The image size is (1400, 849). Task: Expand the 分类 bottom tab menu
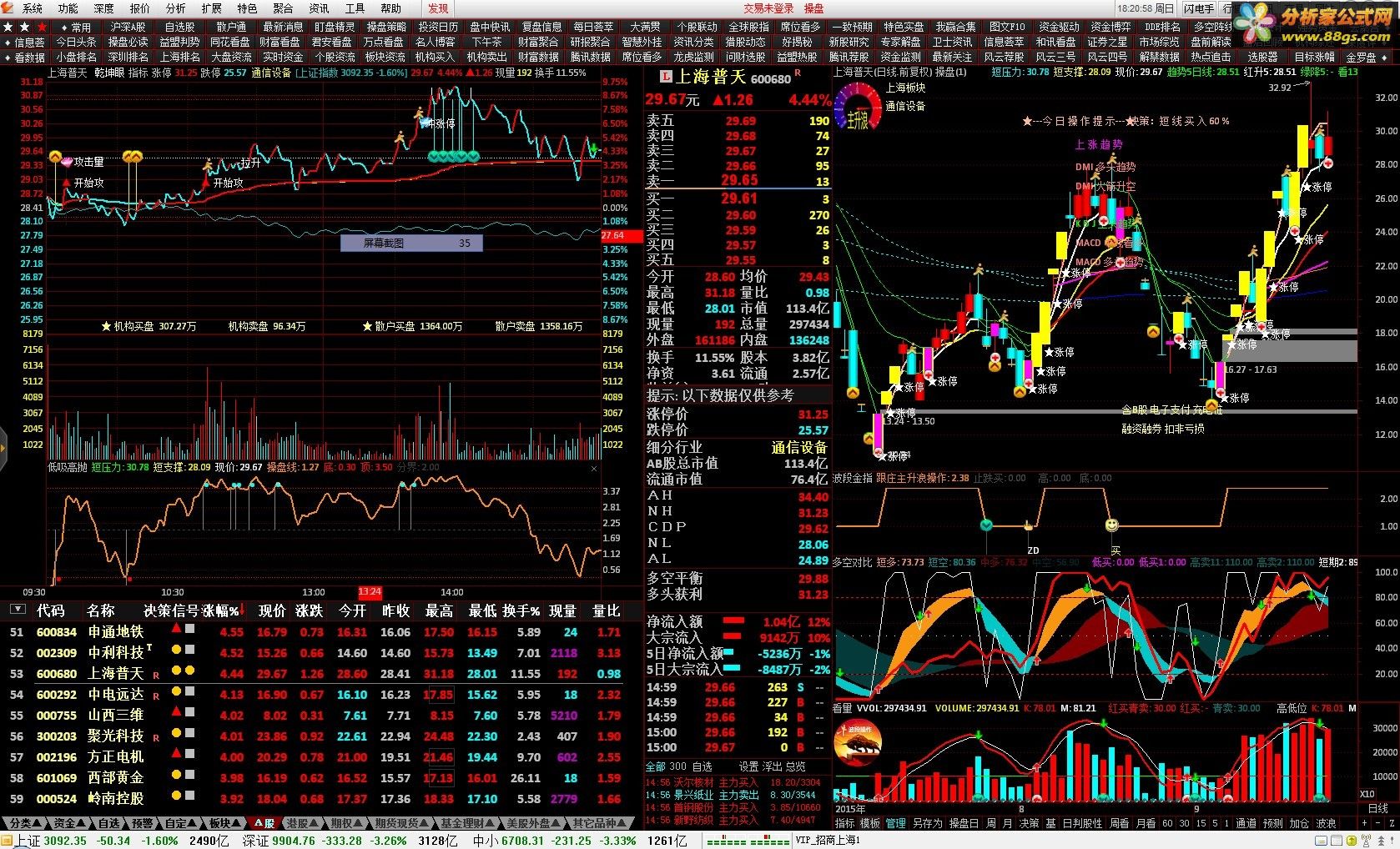click(24, 823)
